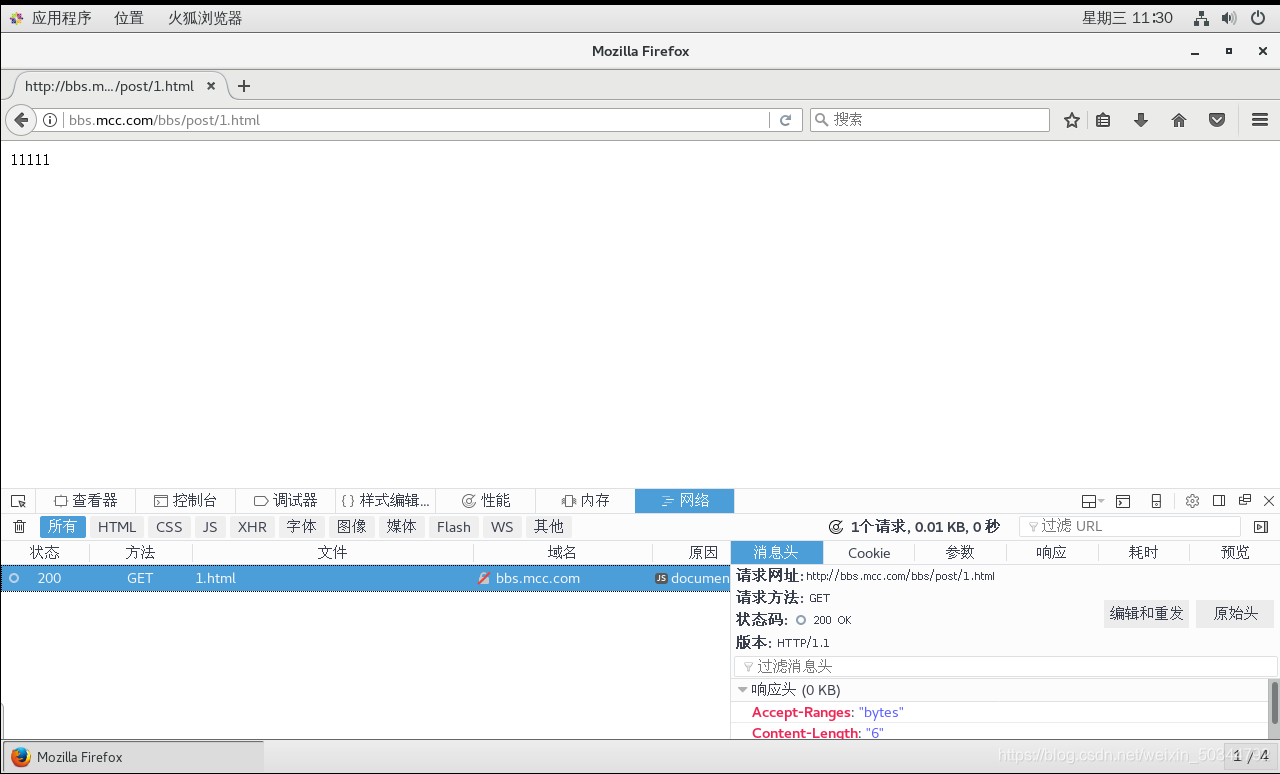
Task: Open the 位置 menu
Action: point(128,18)
